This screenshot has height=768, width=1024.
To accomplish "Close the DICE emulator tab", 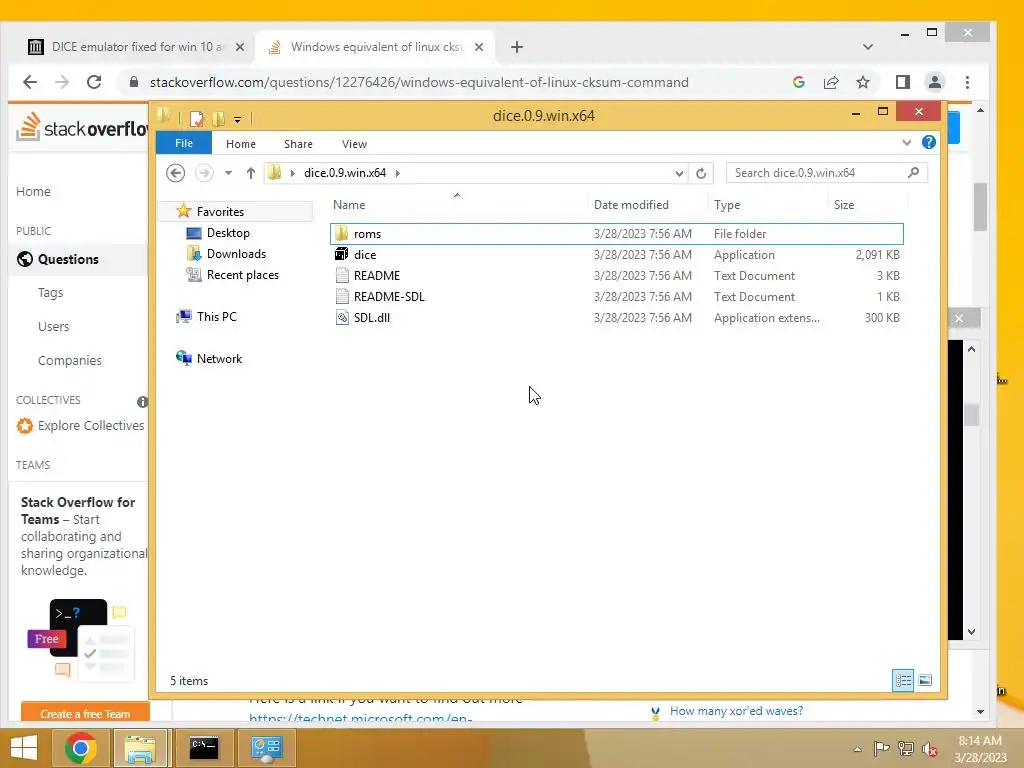I will coord(240,47).
